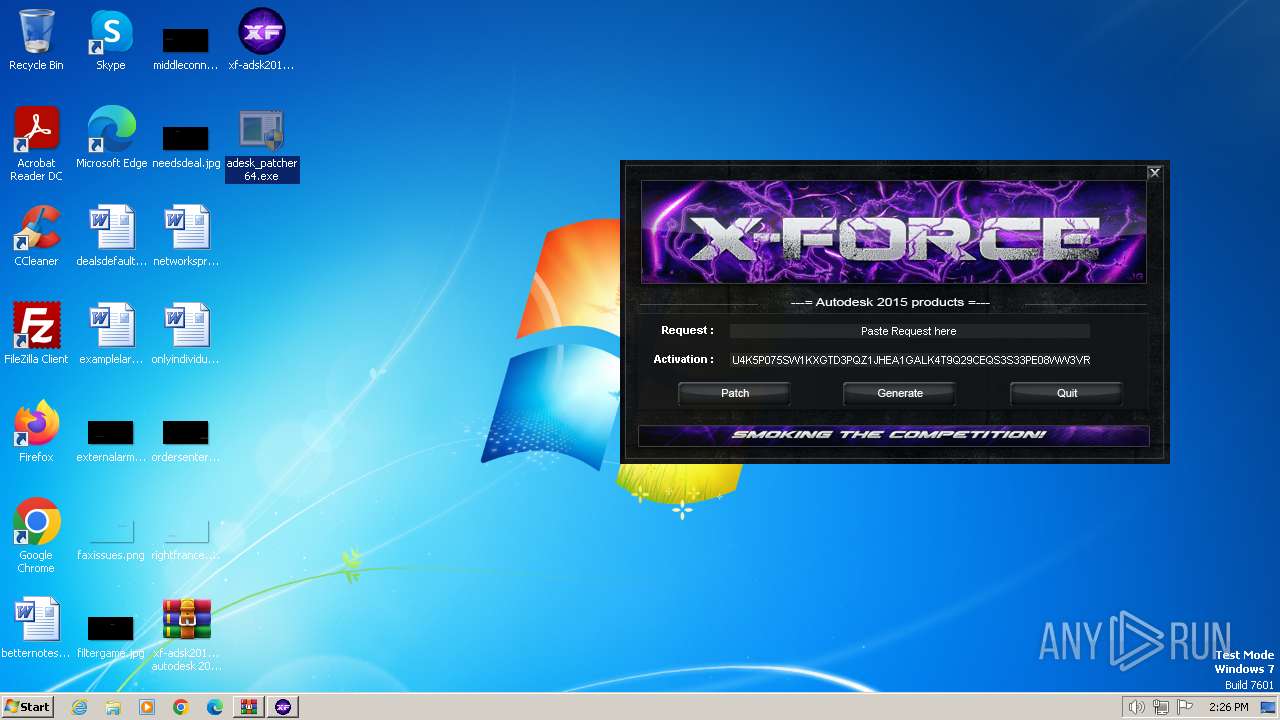Select the dealsdefault... Word document

pos(111,236)
